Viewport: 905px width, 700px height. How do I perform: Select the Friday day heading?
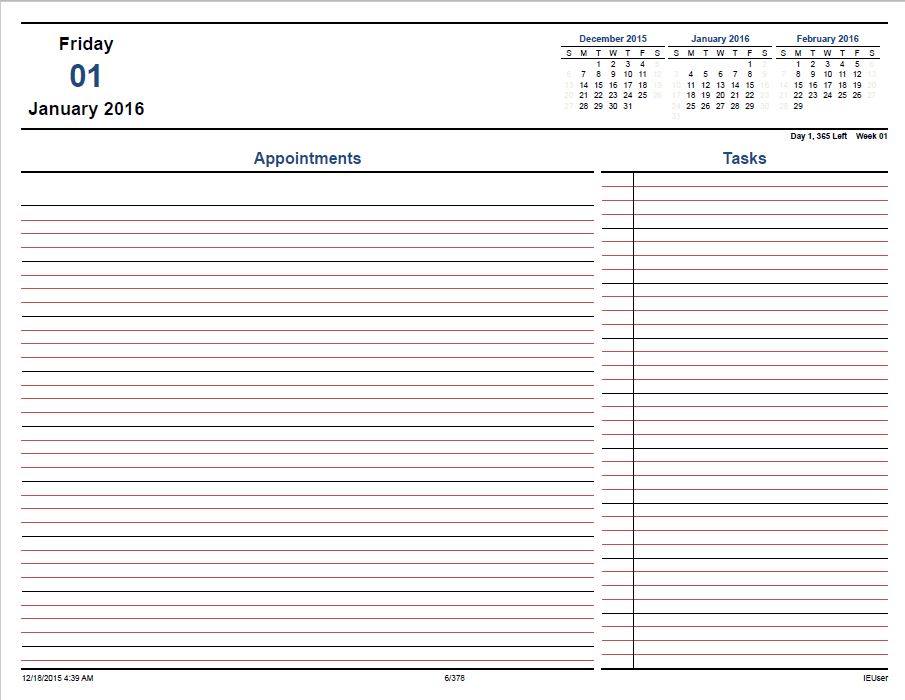(x=86, y=44)
